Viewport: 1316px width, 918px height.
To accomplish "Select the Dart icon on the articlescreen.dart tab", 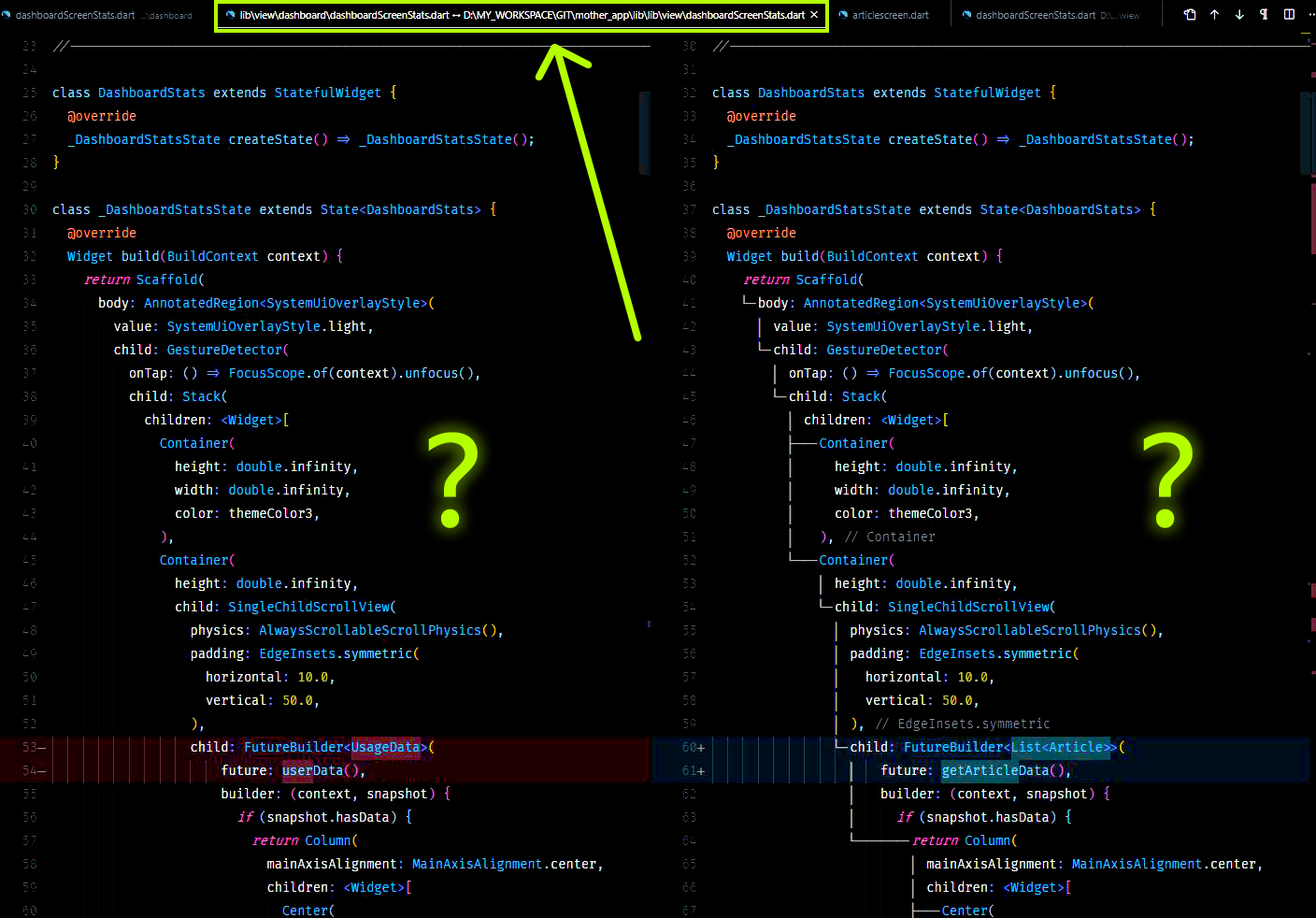I will (842, 14).
